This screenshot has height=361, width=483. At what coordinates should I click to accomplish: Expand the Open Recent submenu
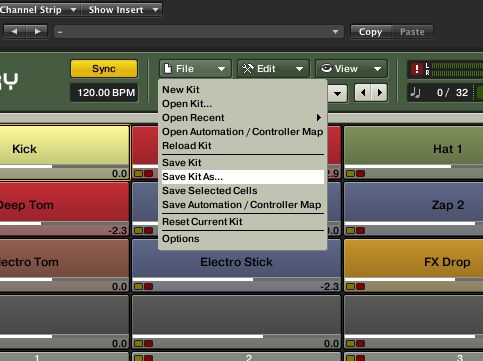pos(242,118)
